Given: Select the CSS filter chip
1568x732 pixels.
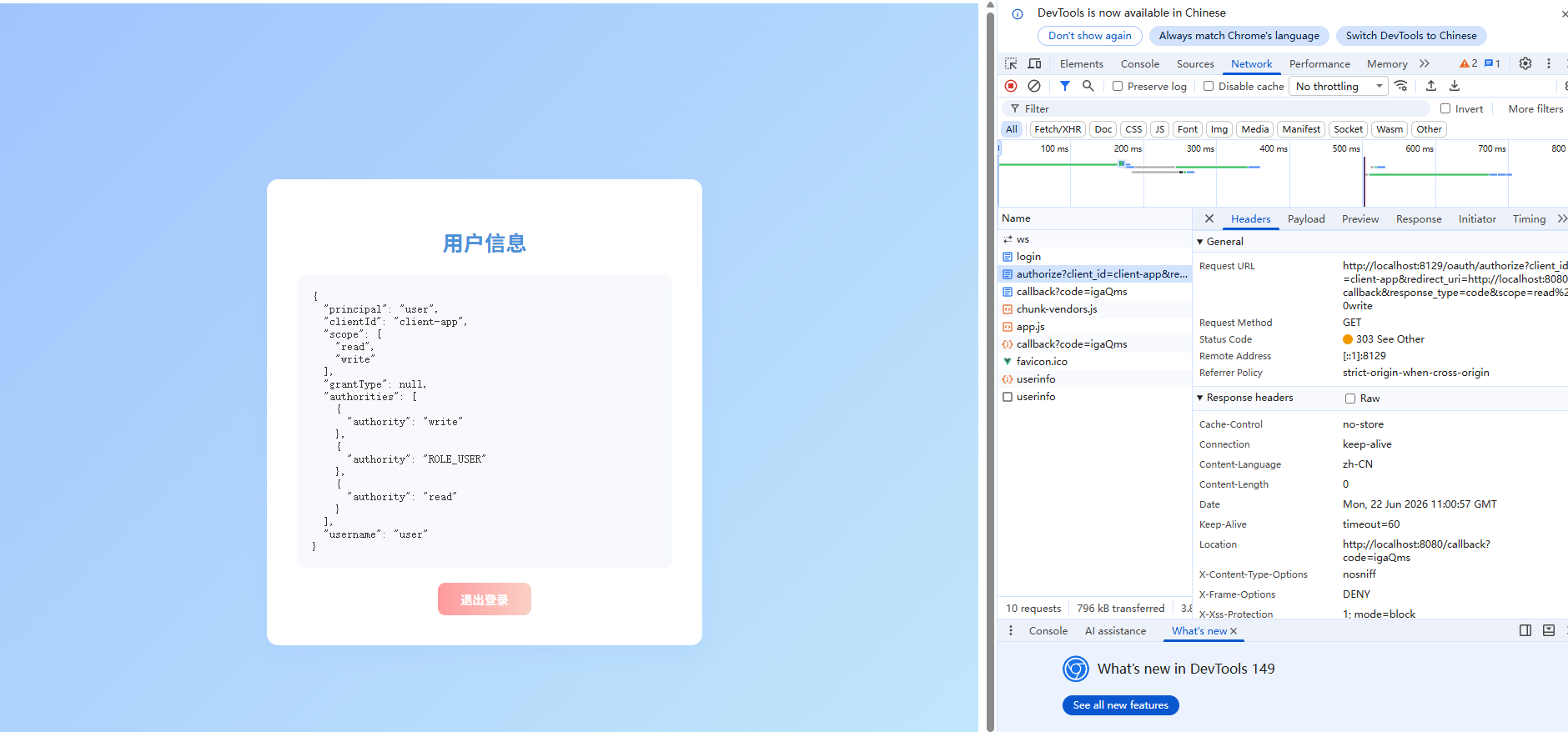Looking at the screenshot, I should point(1133,129).
